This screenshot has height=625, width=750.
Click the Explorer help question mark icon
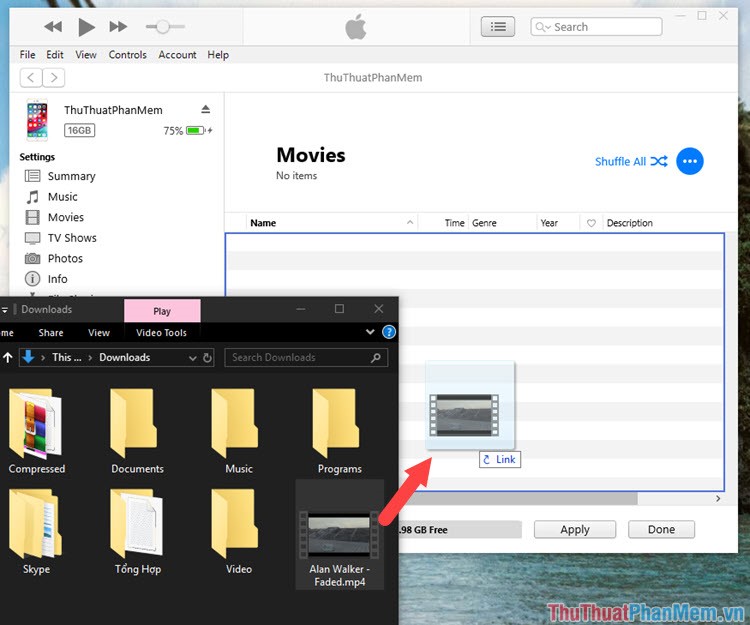(x=389, y=332)
